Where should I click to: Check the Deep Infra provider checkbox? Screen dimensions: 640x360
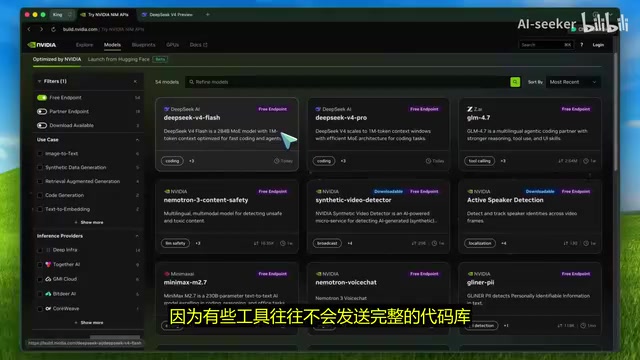pyautogui.click(x=40, y=250)
